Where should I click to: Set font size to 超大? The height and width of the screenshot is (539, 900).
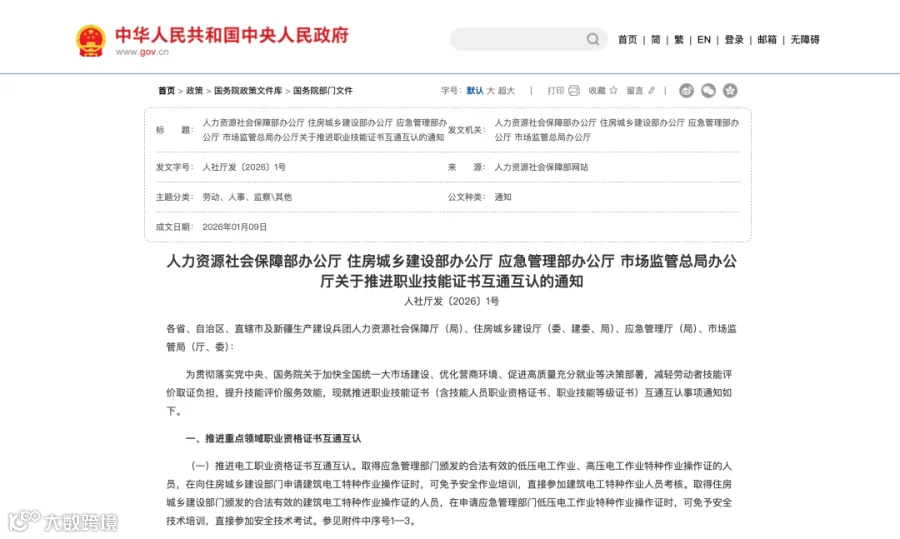[x=506, y=91]
